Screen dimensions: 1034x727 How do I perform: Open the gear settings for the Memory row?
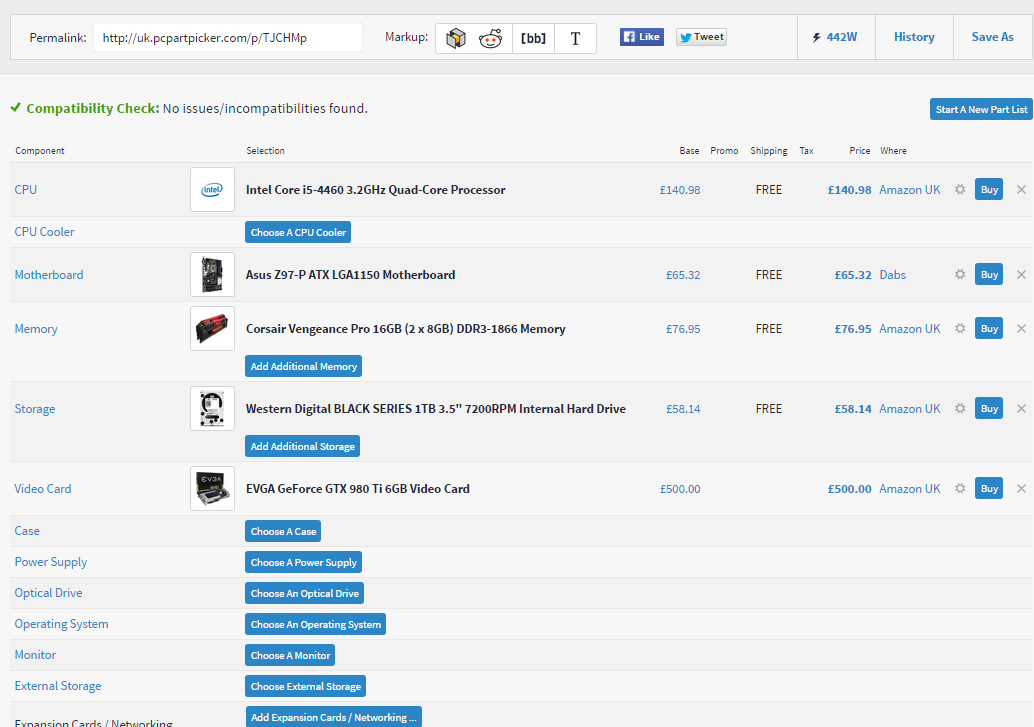pos(960,329)
